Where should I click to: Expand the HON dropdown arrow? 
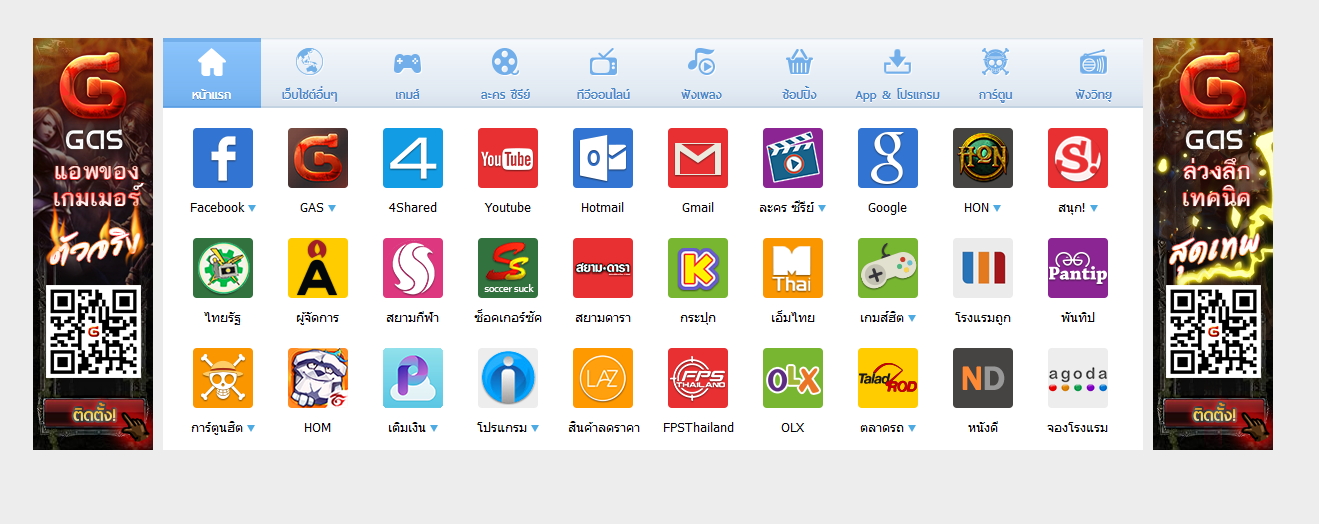coord(997,208)
